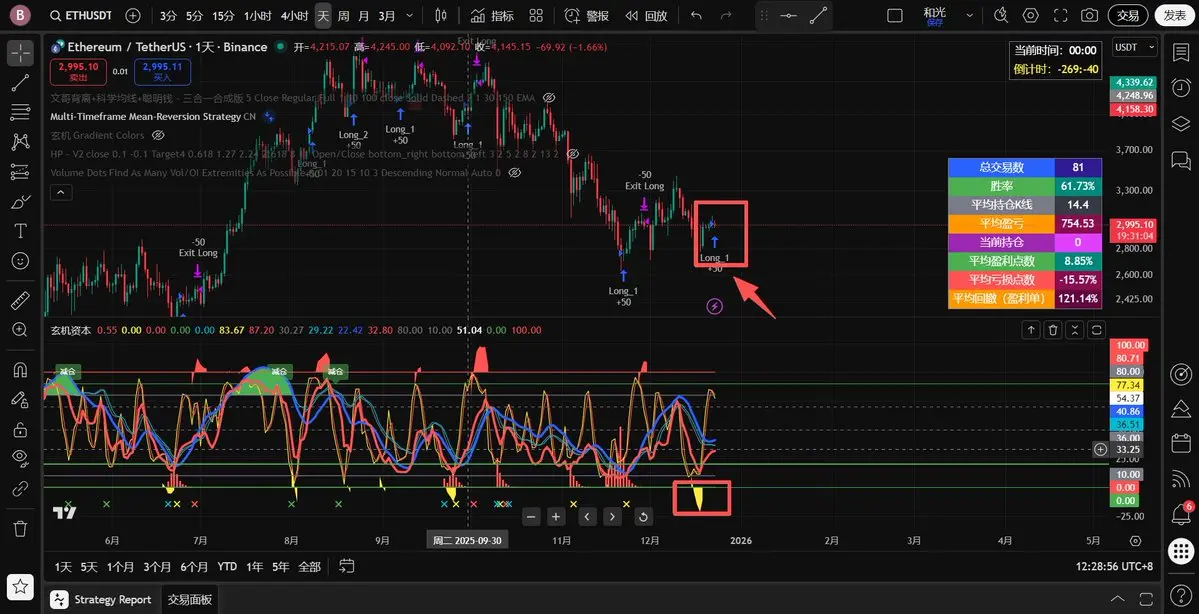The width and height of the screenshot is (1199, 614).
Task: Open the chart layout setup square
Action: 895,15
